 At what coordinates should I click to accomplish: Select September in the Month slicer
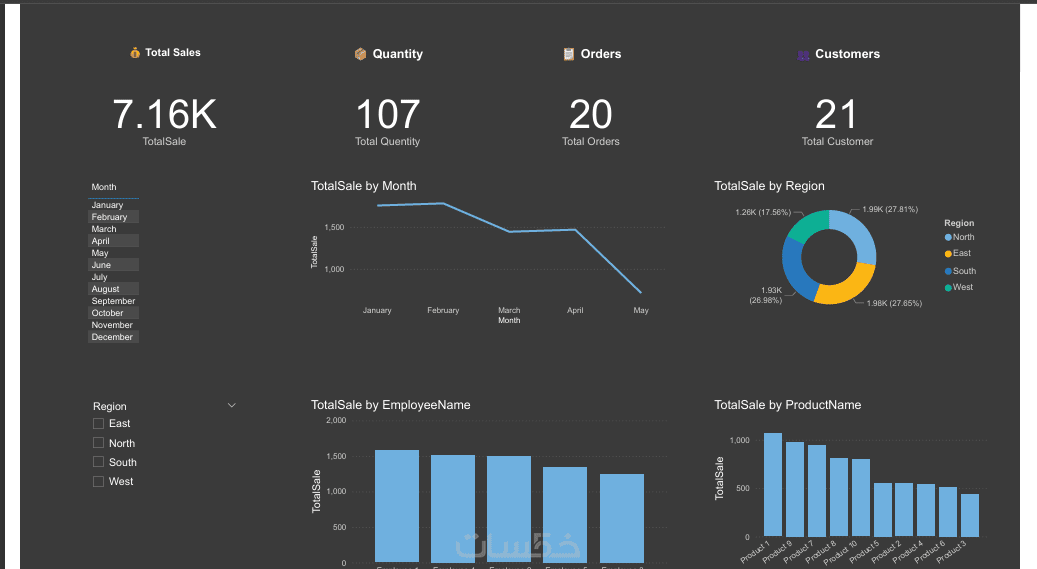pyautogui.click(x=114, y=301)
